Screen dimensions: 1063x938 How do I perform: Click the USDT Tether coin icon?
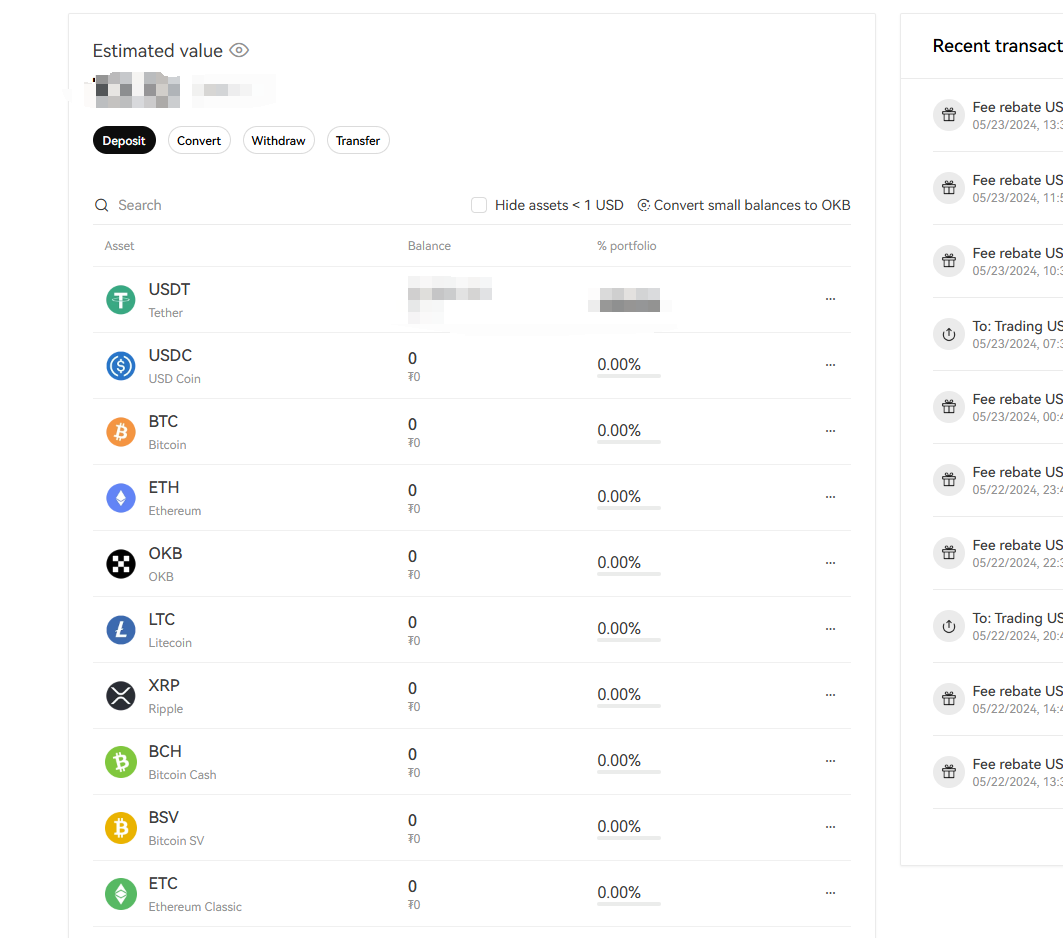click(x=121, y=300)
